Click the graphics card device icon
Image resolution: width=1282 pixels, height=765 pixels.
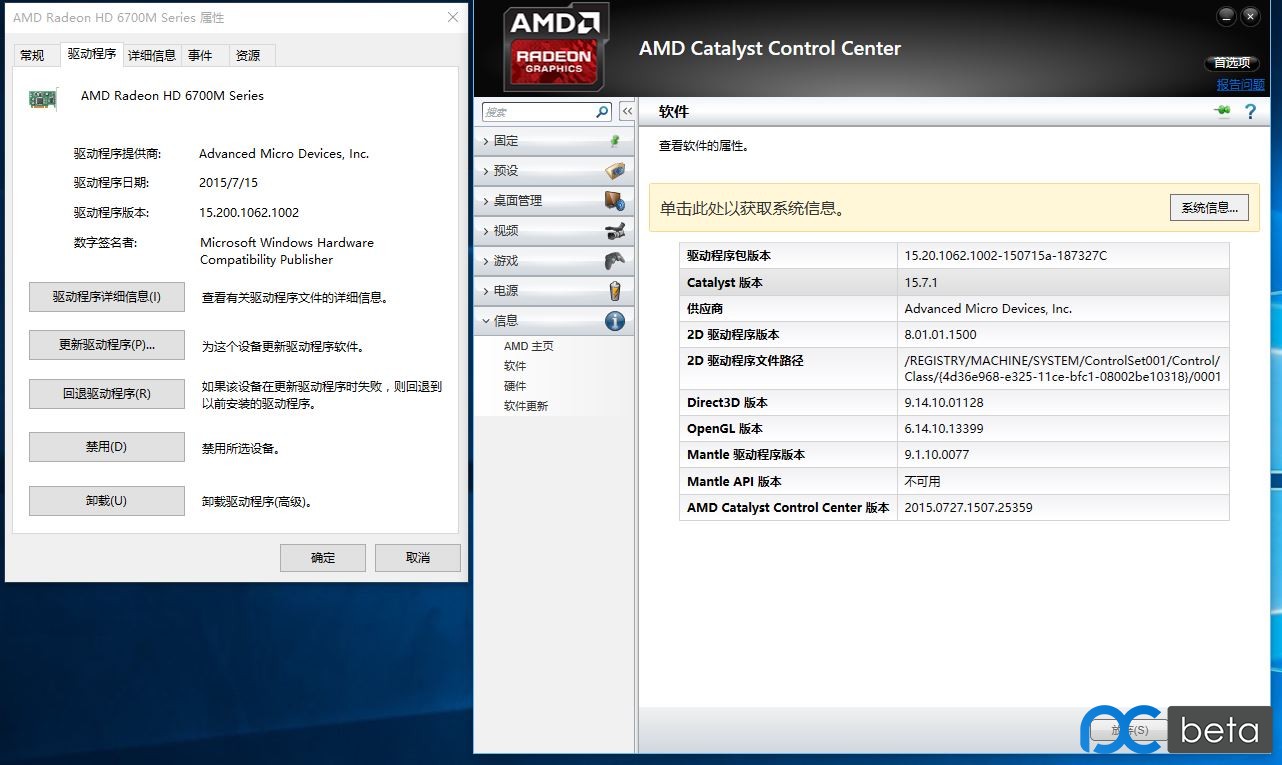[43, 98]
